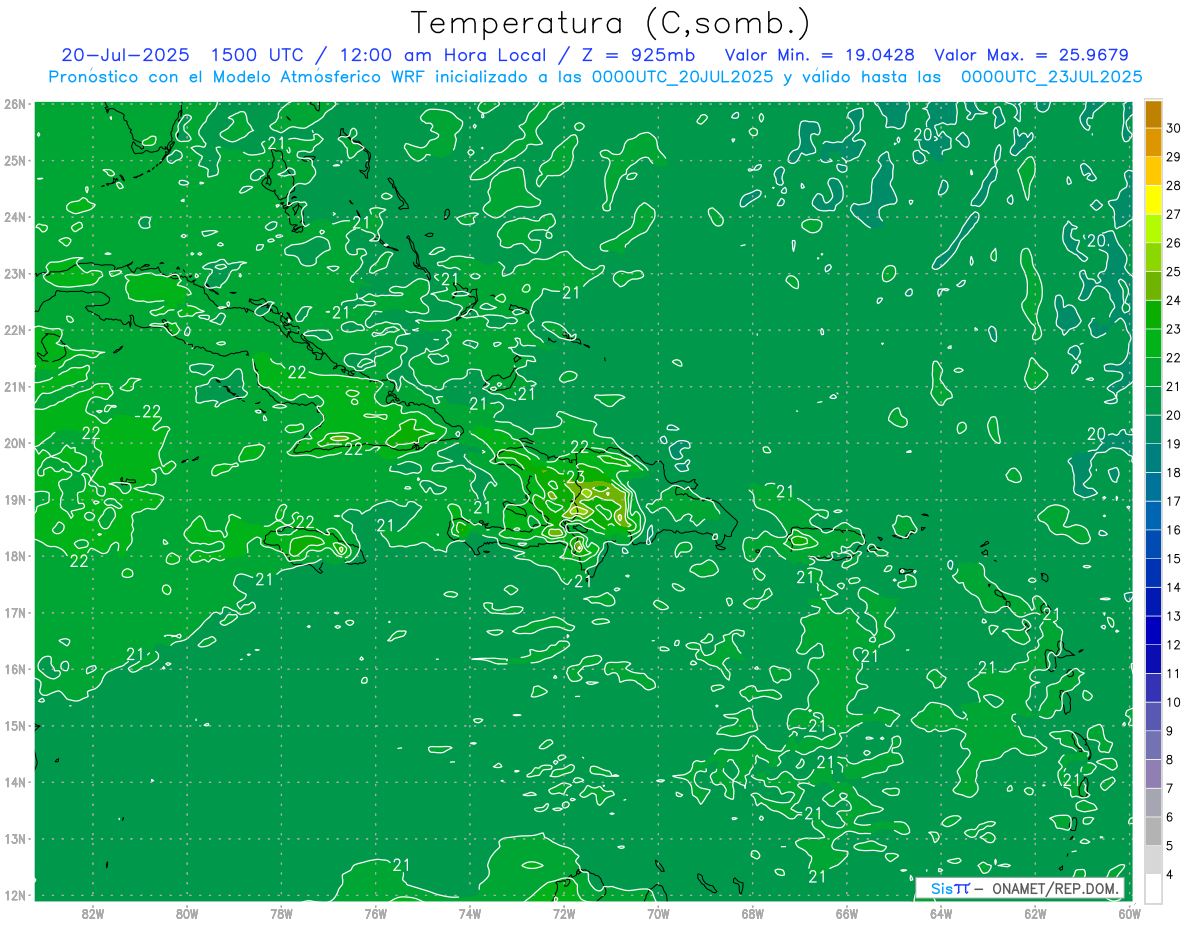
Task: Click the "26" label on the color scale
Action: pyautogui.click(x=1174, y=243)
